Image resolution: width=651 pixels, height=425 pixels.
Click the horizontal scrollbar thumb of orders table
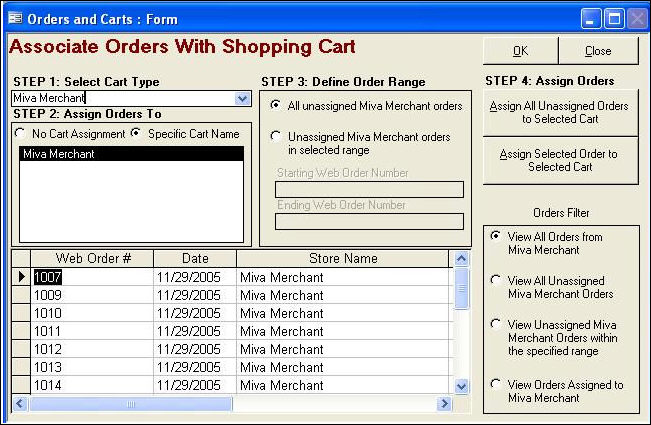click(x=131, y=404)
